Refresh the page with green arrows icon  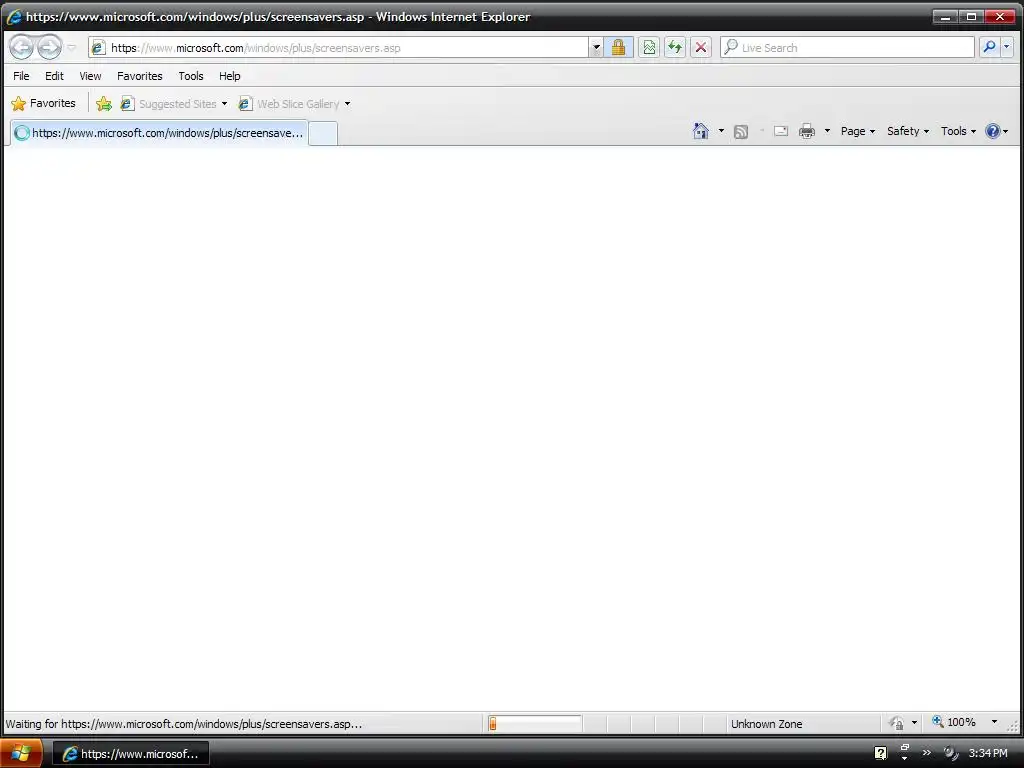[x=675, y=48]
